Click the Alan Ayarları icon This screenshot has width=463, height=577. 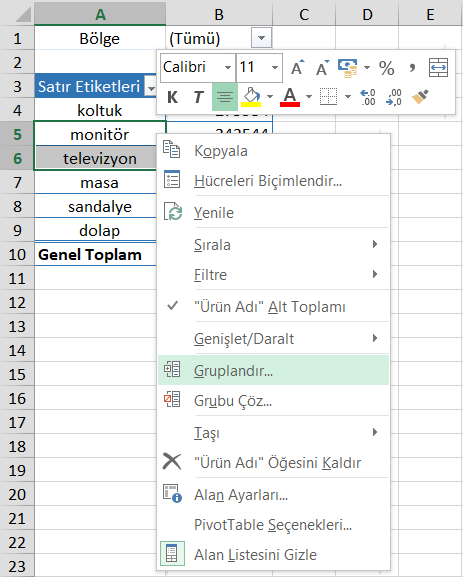coord(172,493)
